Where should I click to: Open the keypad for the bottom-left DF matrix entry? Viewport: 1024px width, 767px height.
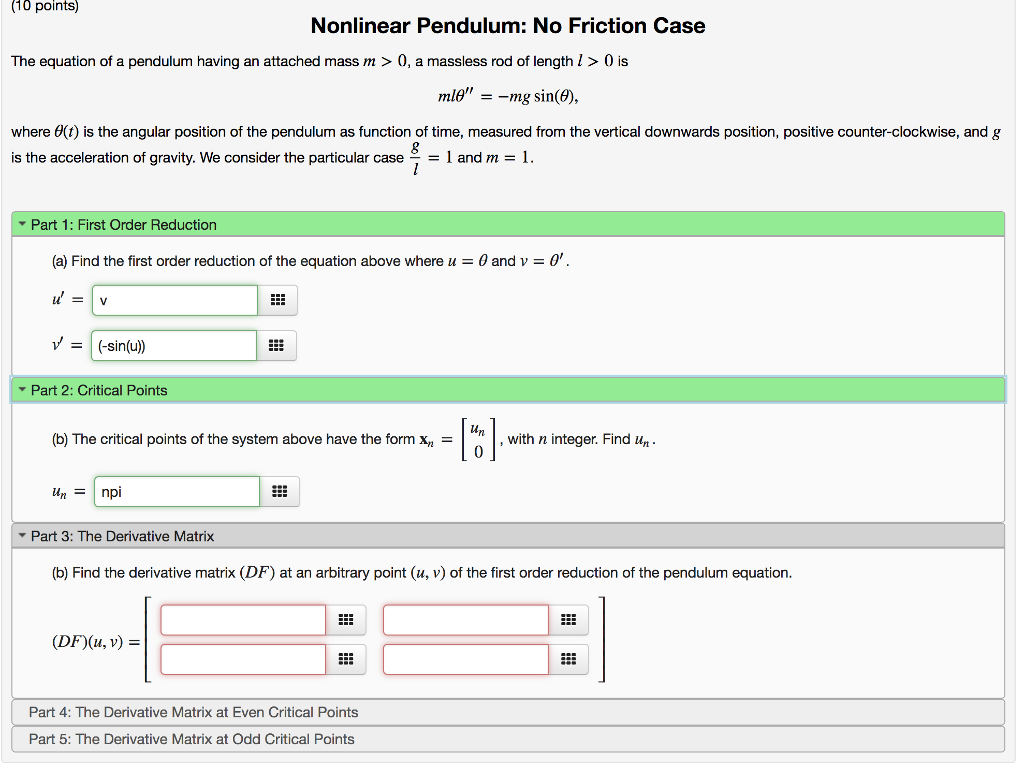click(346, 658)
